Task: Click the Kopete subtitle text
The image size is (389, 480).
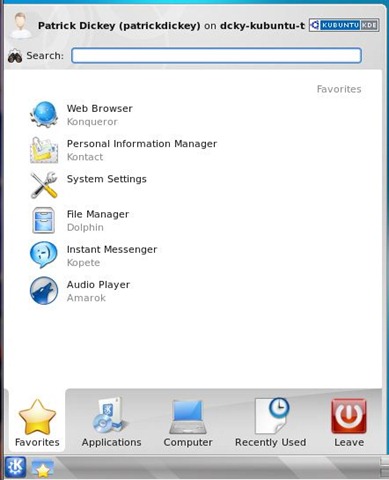Action: (83, 263)
